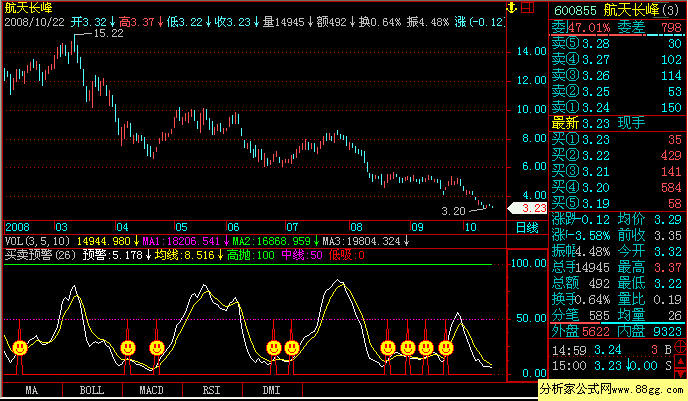The width and height of the screenshot is (688, 401).
Task: Select the 卖⑤ 3.28 ask row
Action: pyautogui.click(x=616, y=43)
